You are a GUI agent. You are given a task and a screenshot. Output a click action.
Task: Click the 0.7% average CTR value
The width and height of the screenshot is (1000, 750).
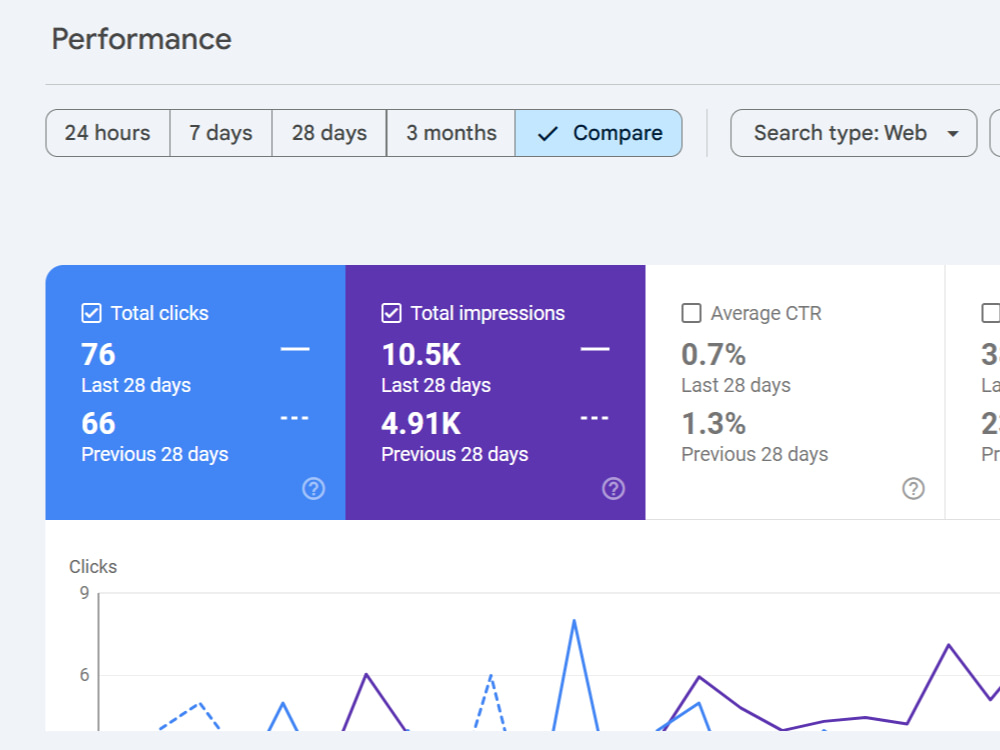point(713,355)
